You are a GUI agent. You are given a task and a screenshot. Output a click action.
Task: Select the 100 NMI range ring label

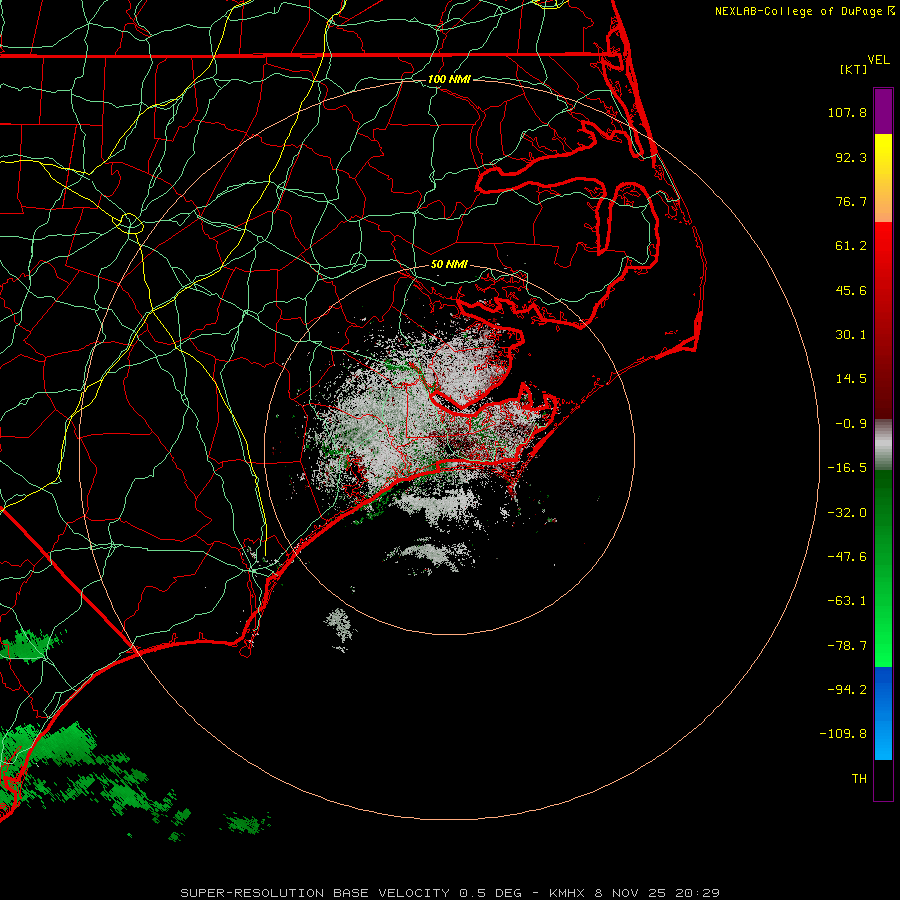point(449,79)
